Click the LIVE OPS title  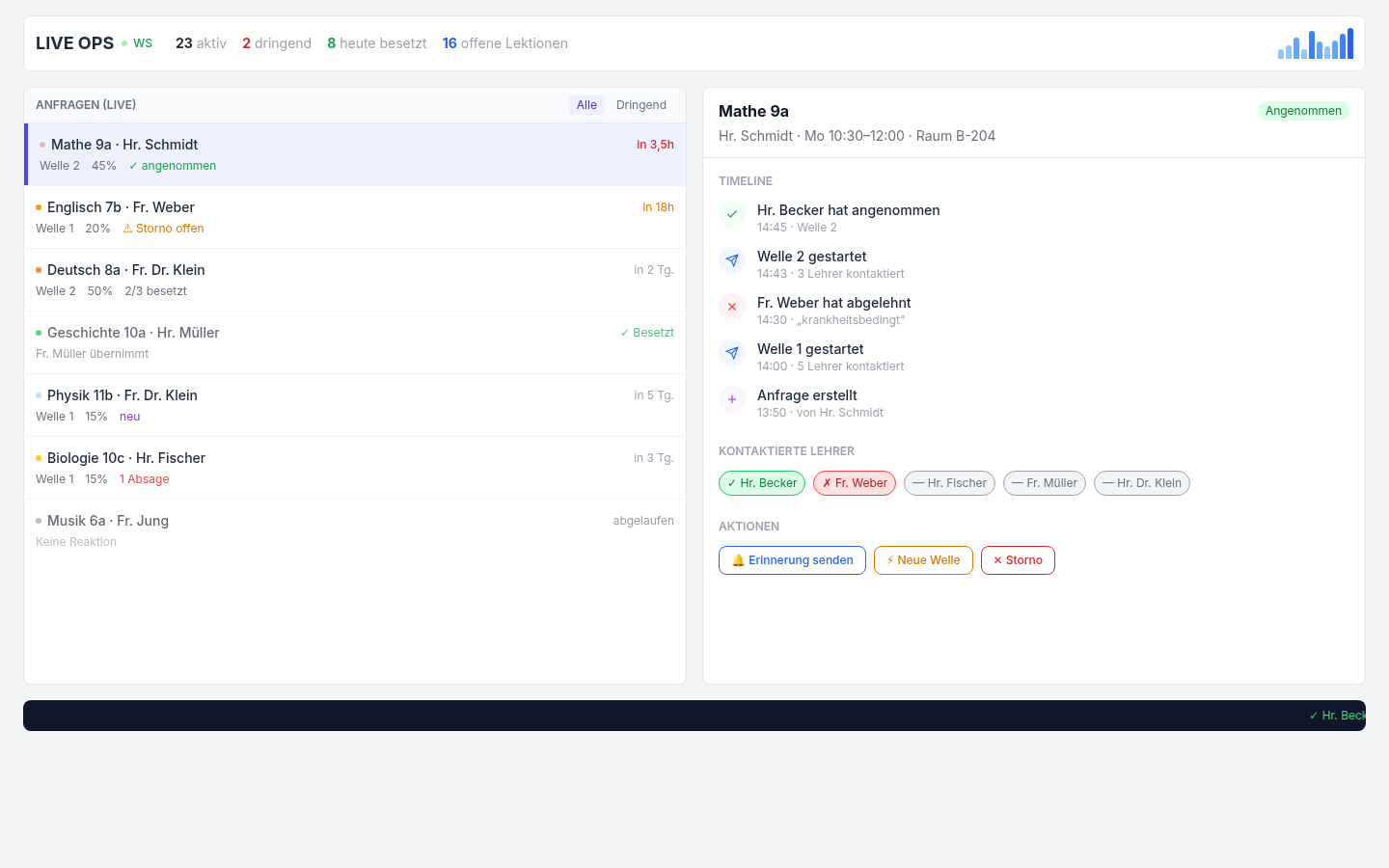point(74,43)
